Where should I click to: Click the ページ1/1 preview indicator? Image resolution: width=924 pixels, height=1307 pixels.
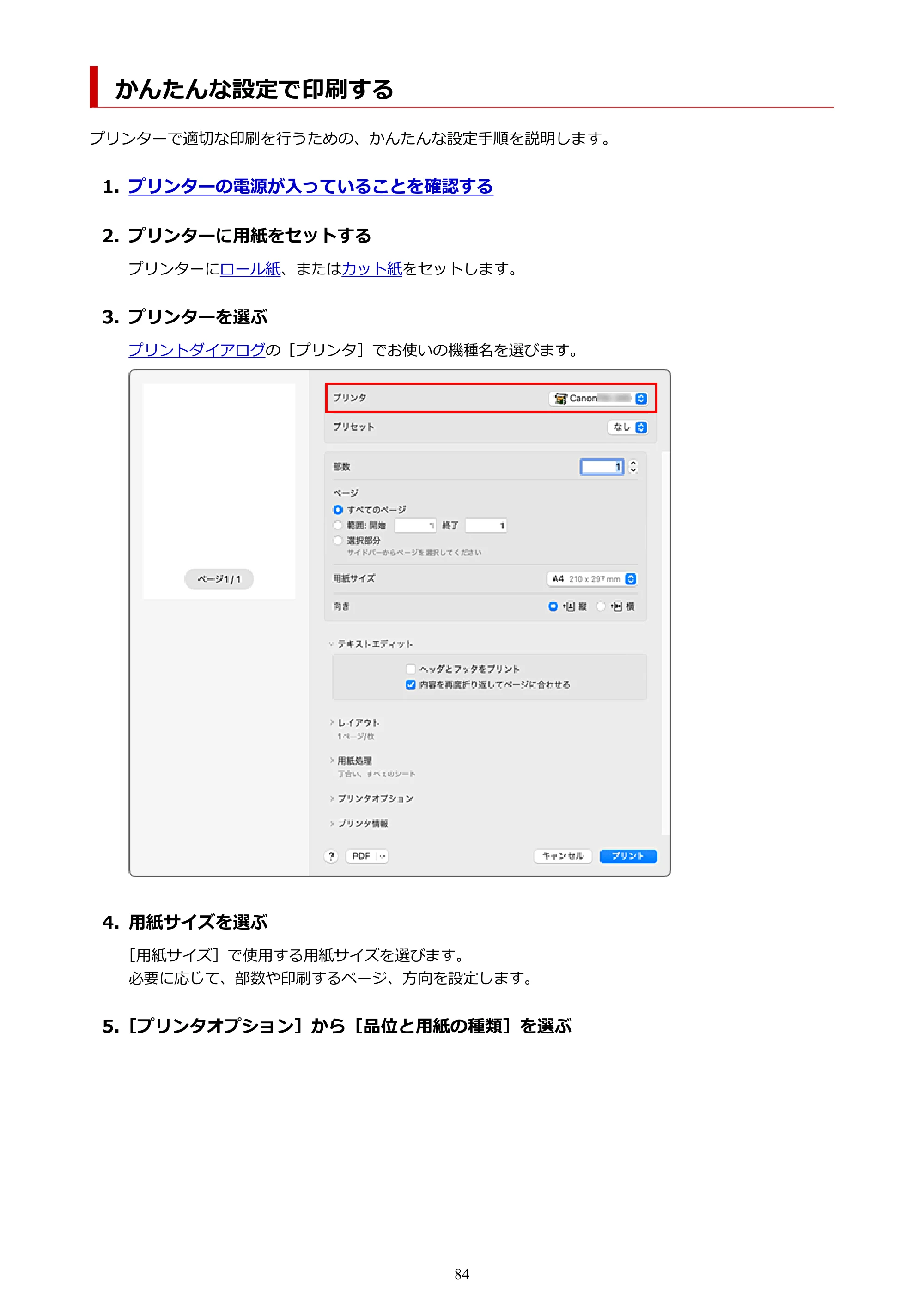(219, 579)
